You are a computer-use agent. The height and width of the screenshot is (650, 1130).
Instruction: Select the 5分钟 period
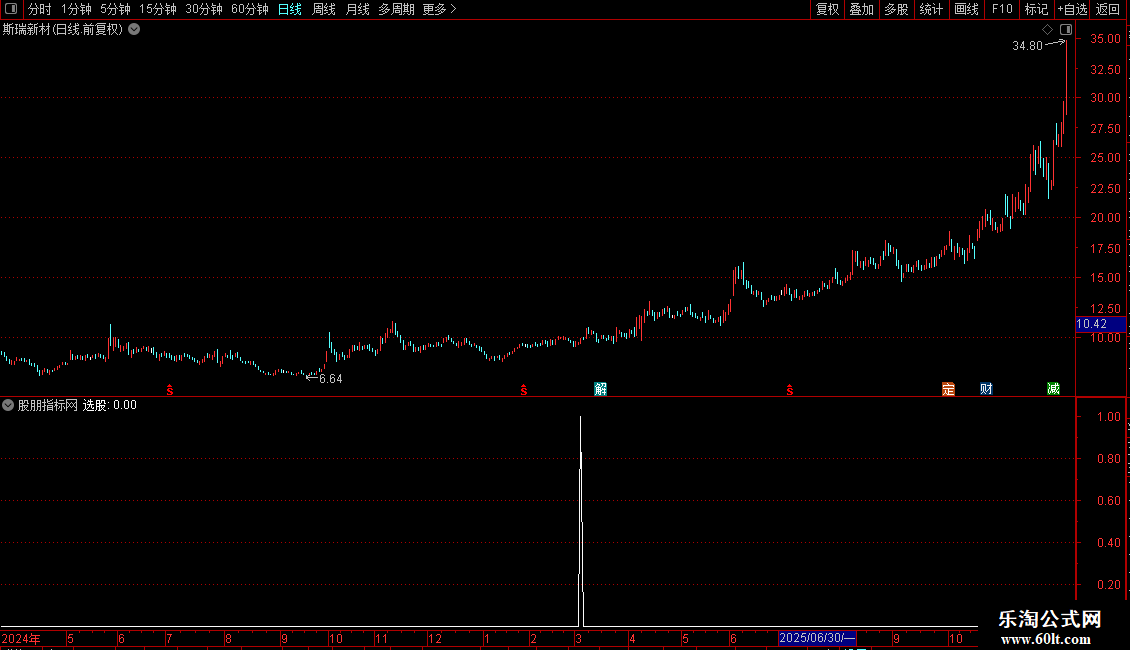[x=115, y=9]
